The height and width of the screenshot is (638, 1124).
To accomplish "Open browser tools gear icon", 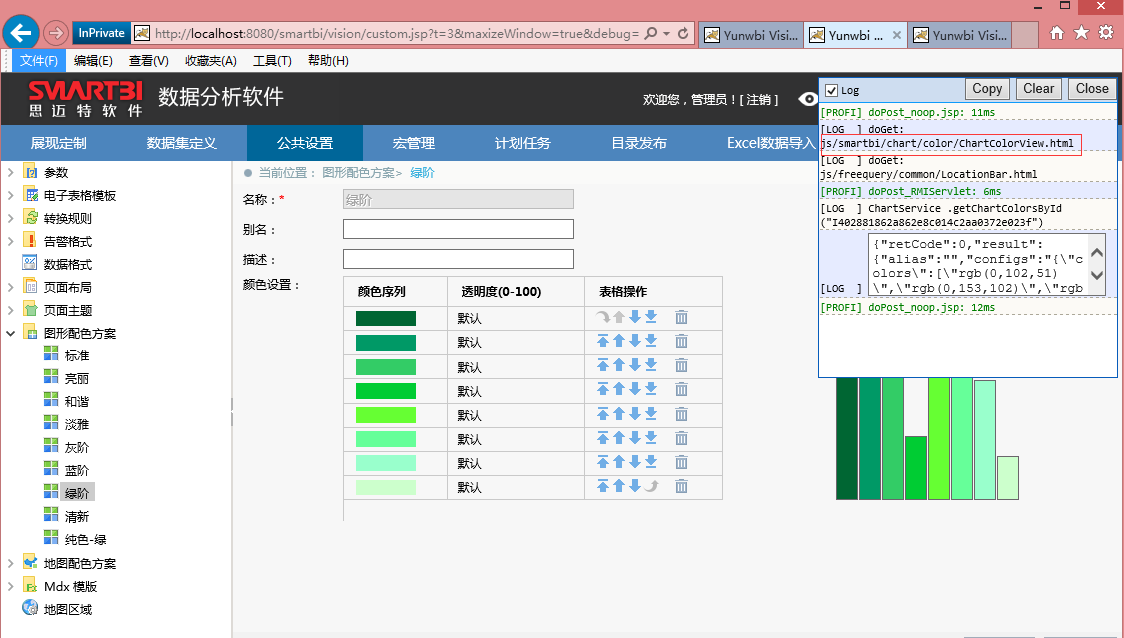I will click(1106, 32).
